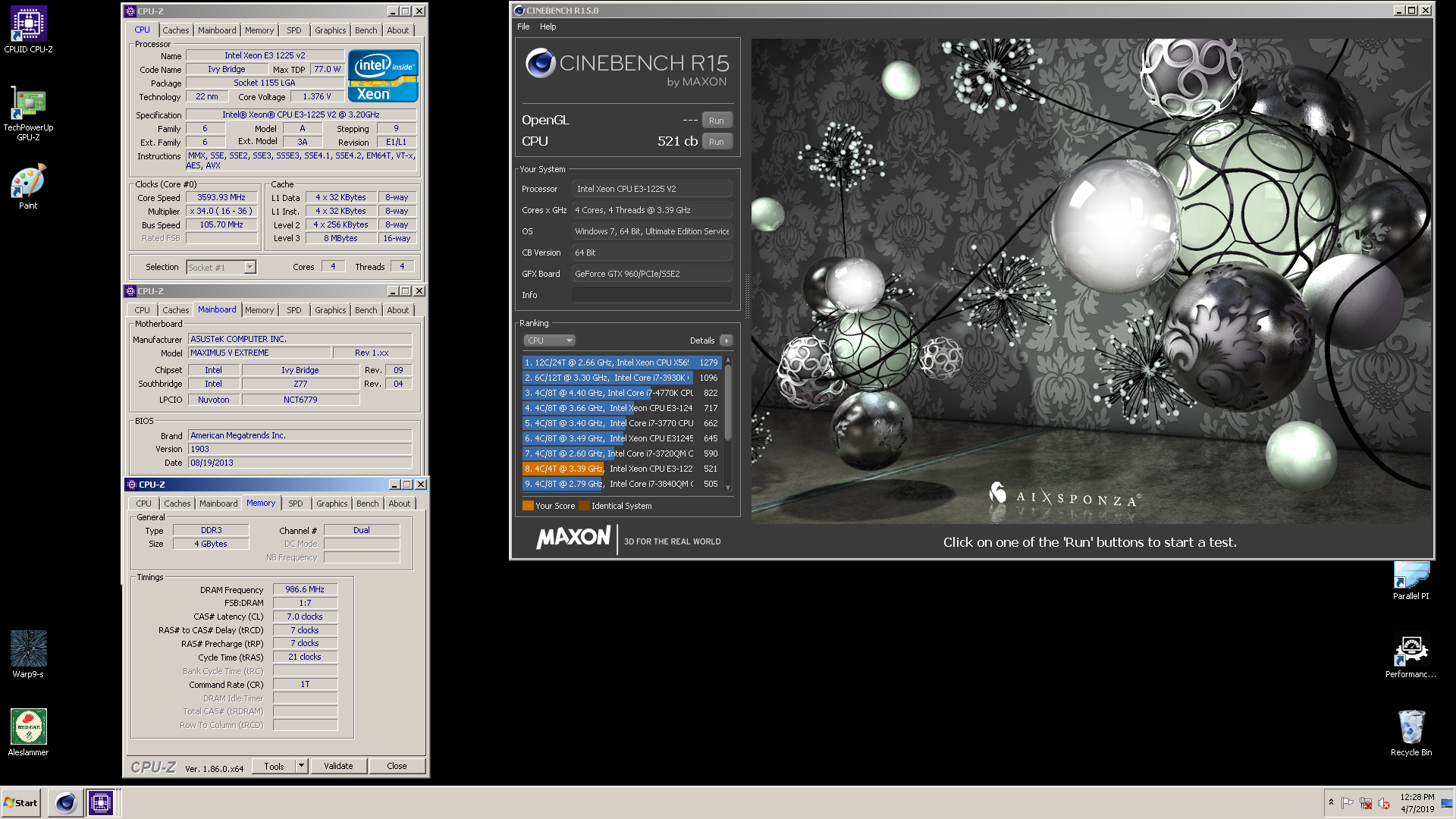
Task: Click the Intel Xeon inside logo
Action: pyautogui.click(x=383, y=76)
